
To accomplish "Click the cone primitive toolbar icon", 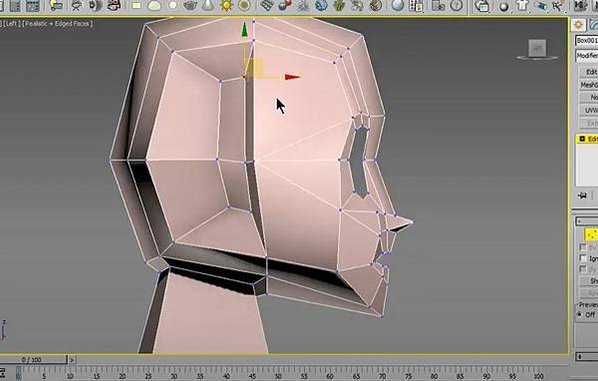I will tap(208, 5).
